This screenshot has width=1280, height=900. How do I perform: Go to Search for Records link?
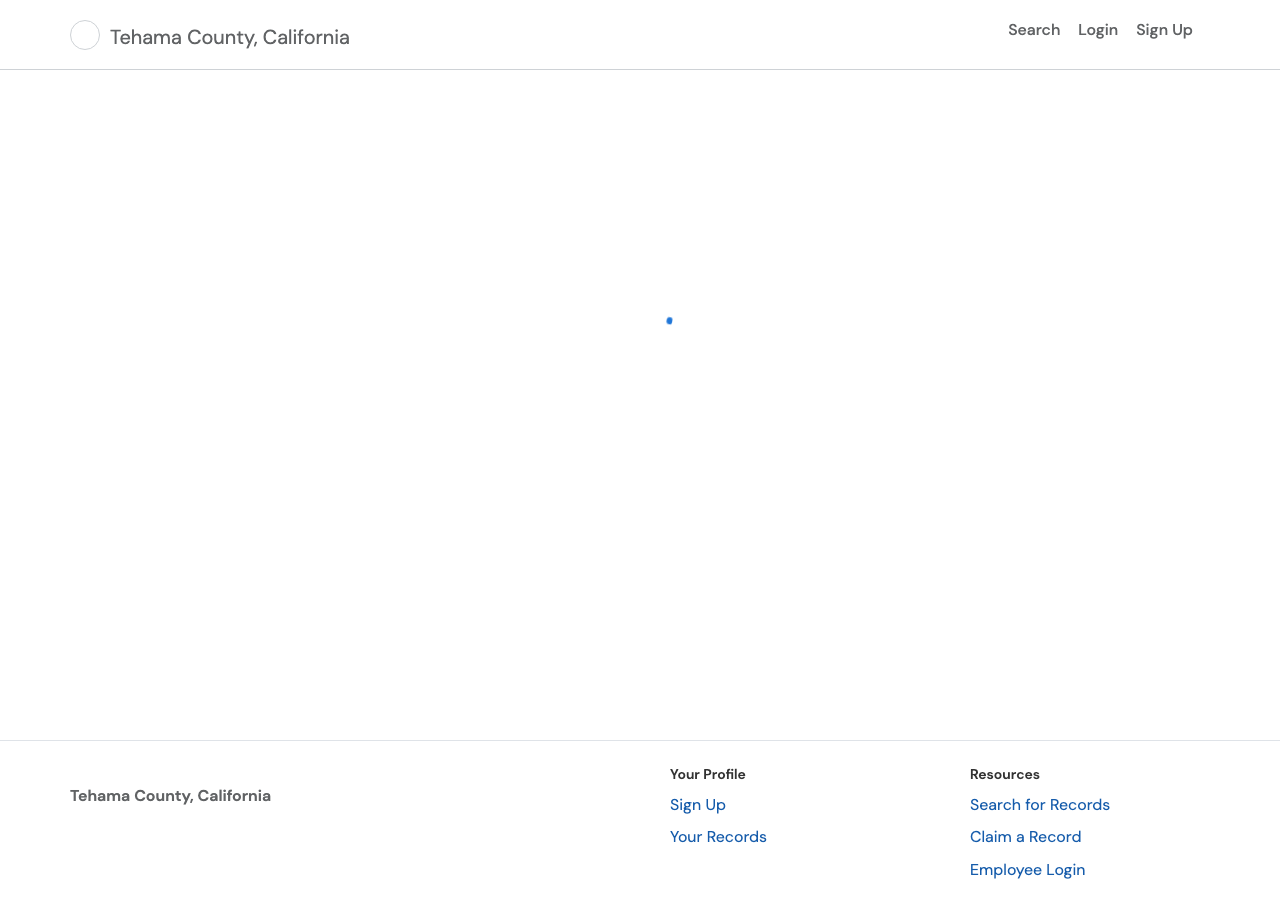[x=1040, y=805]
